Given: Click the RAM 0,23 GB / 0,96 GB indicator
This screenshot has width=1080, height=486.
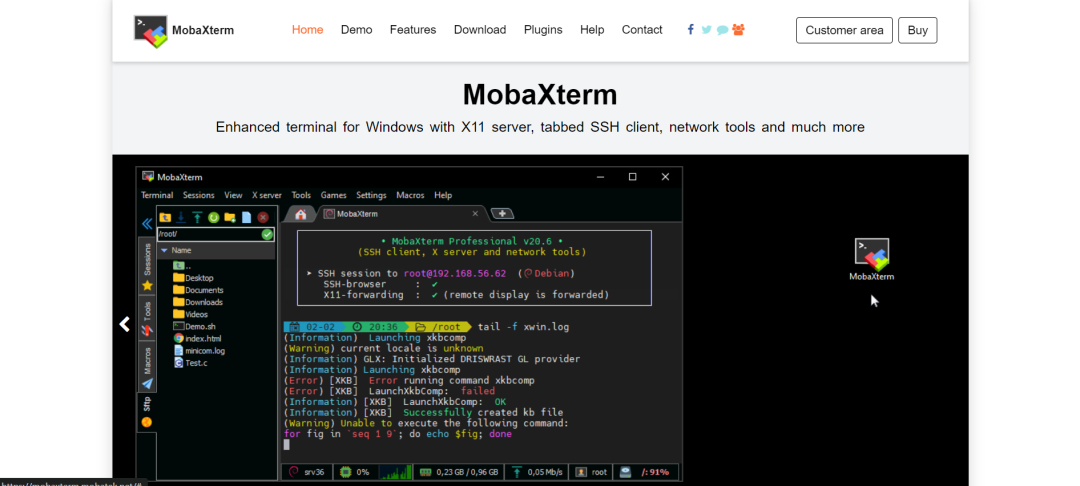Looking at the screenshot, I should tap(459, 472).
